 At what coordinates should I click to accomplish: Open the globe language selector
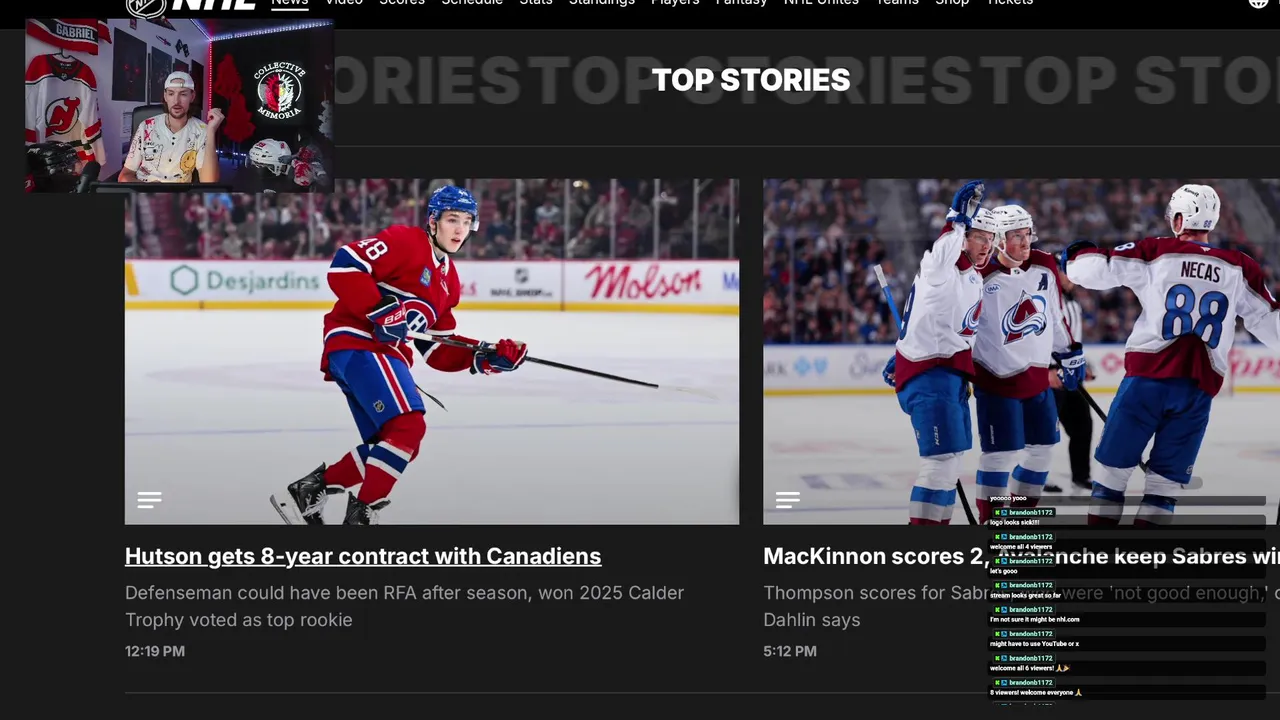1258,3
